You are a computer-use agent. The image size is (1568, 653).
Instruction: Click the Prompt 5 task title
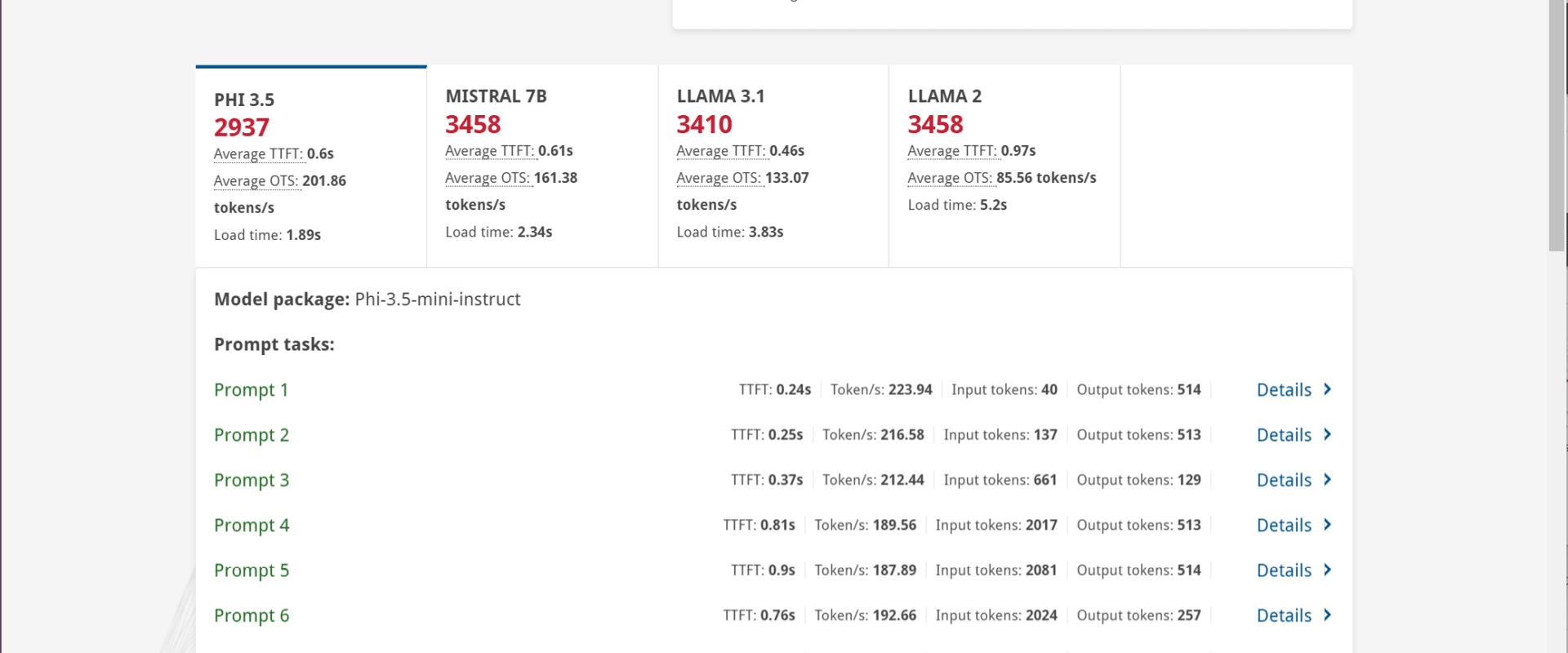[252, 571]
